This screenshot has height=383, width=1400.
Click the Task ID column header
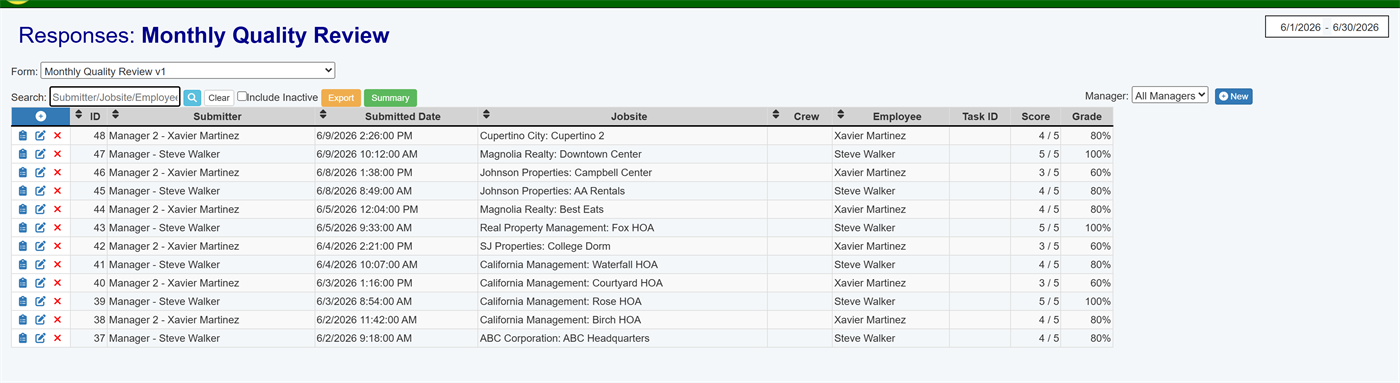(980, 117)
